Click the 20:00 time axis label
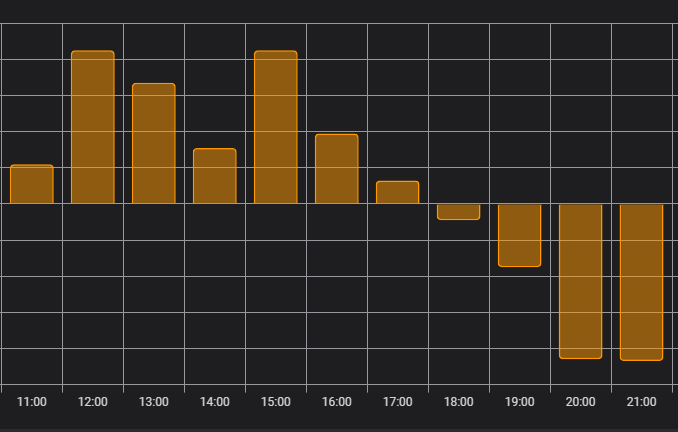Image resolution: width=678 pixels, height=432 pixels. point(581,402)
